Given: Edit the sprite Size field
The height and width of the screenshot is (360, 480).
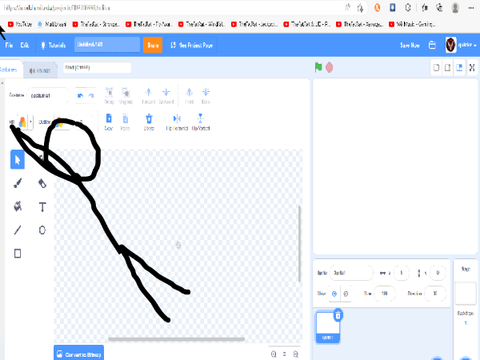Looking at the screenshot, I should [385, 294].
